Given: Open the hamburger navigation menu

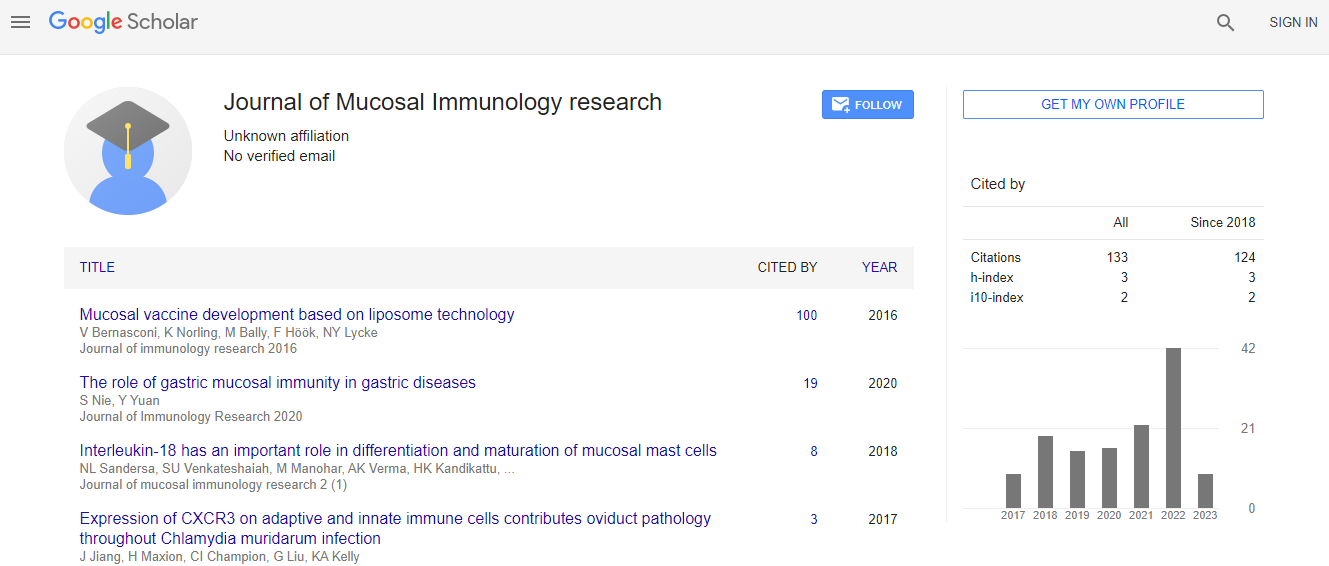Looking at the screenshot, I should coord(20,22).
